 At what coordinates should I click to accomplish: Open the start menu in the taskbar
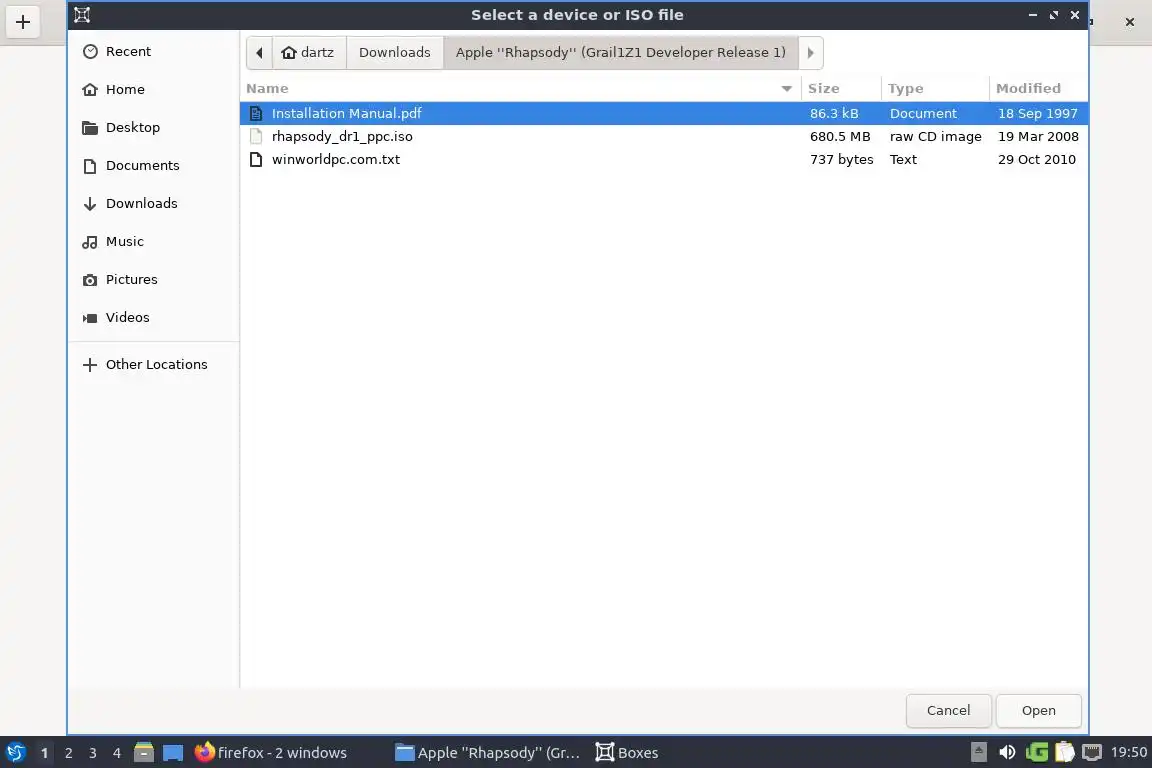pyautogui.click(x=15, y=753)
